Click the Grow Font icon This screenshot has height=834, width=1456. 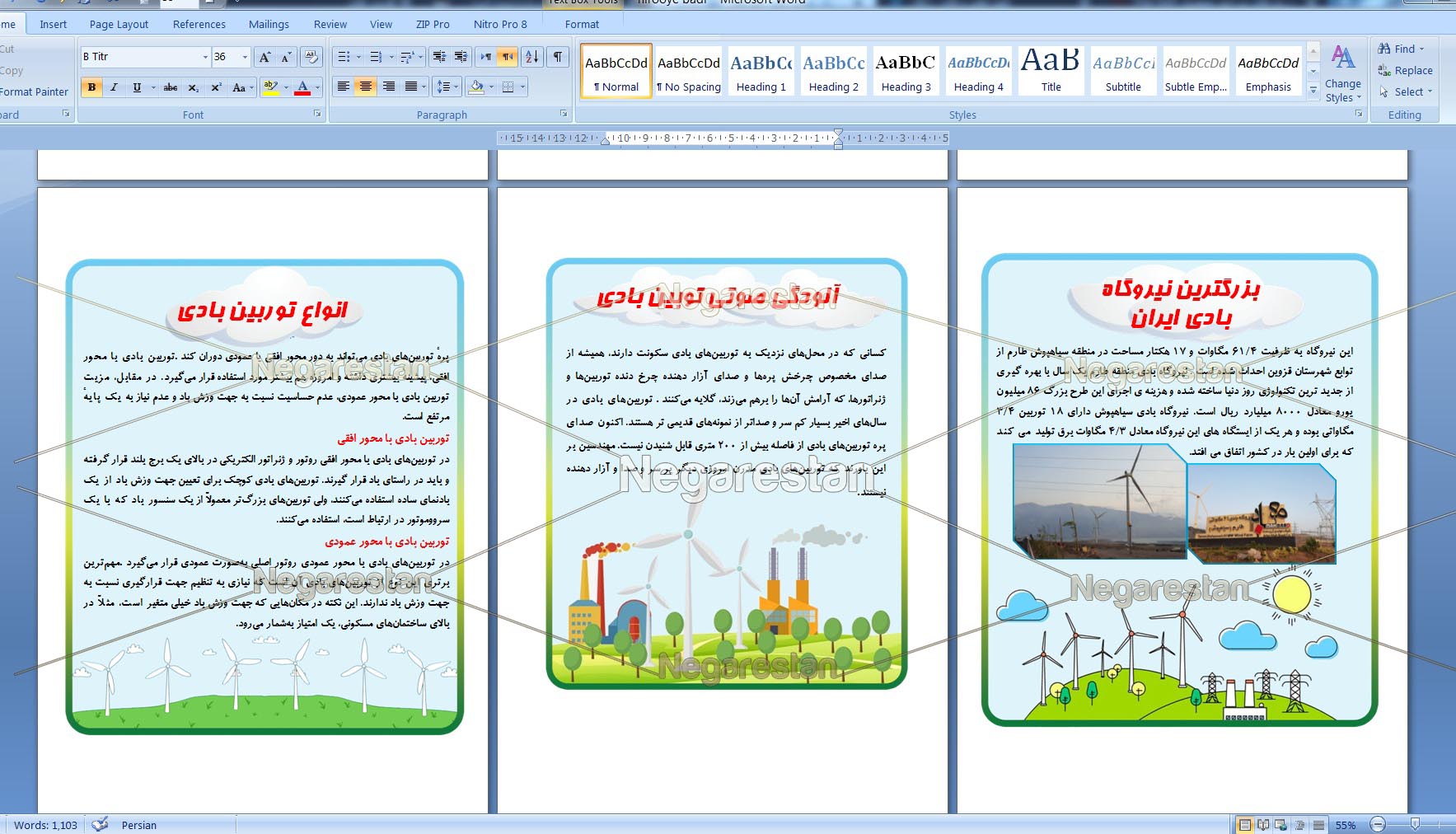coord(265,57)
